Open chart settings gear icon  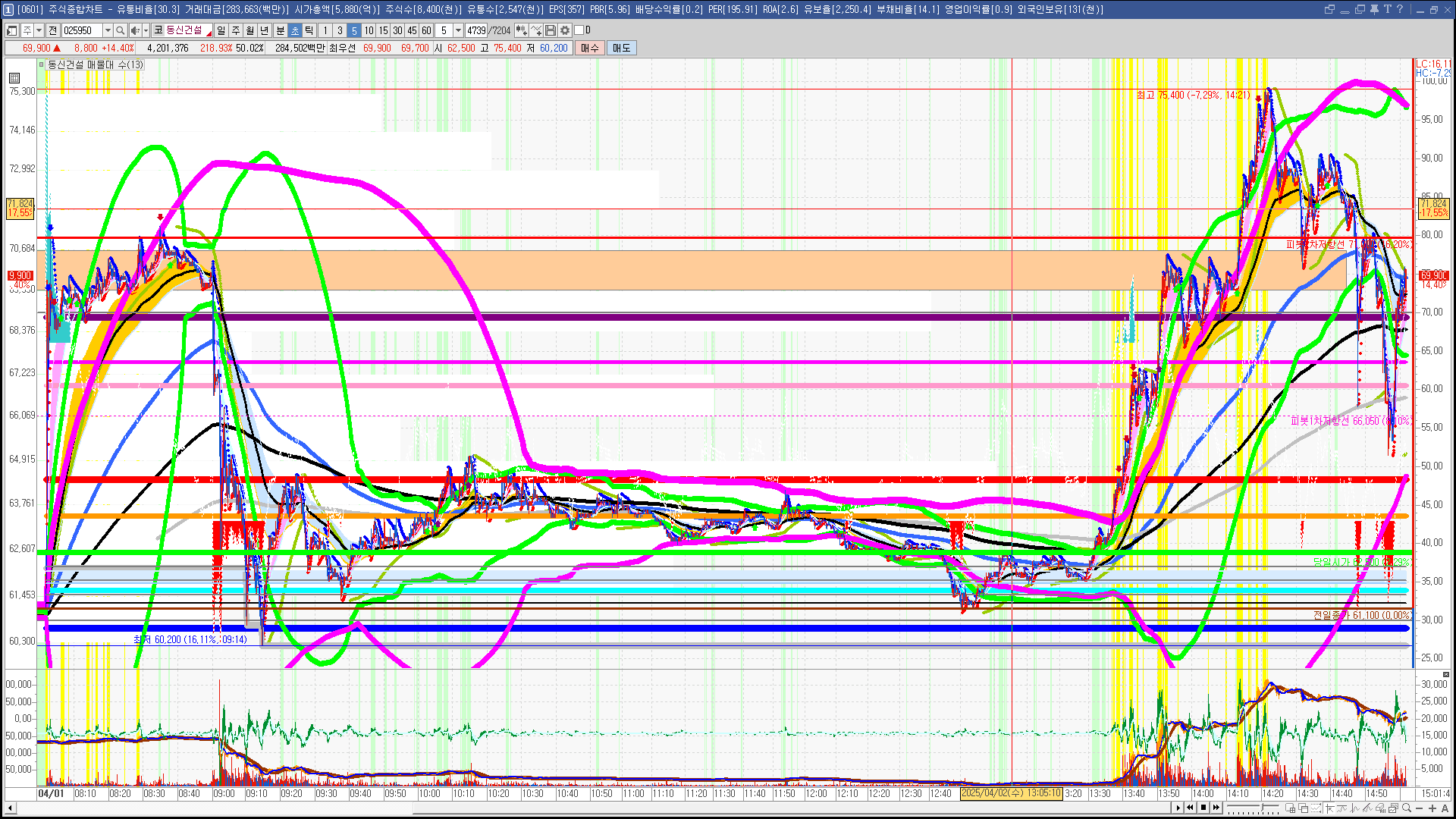(x=565, y=30)
